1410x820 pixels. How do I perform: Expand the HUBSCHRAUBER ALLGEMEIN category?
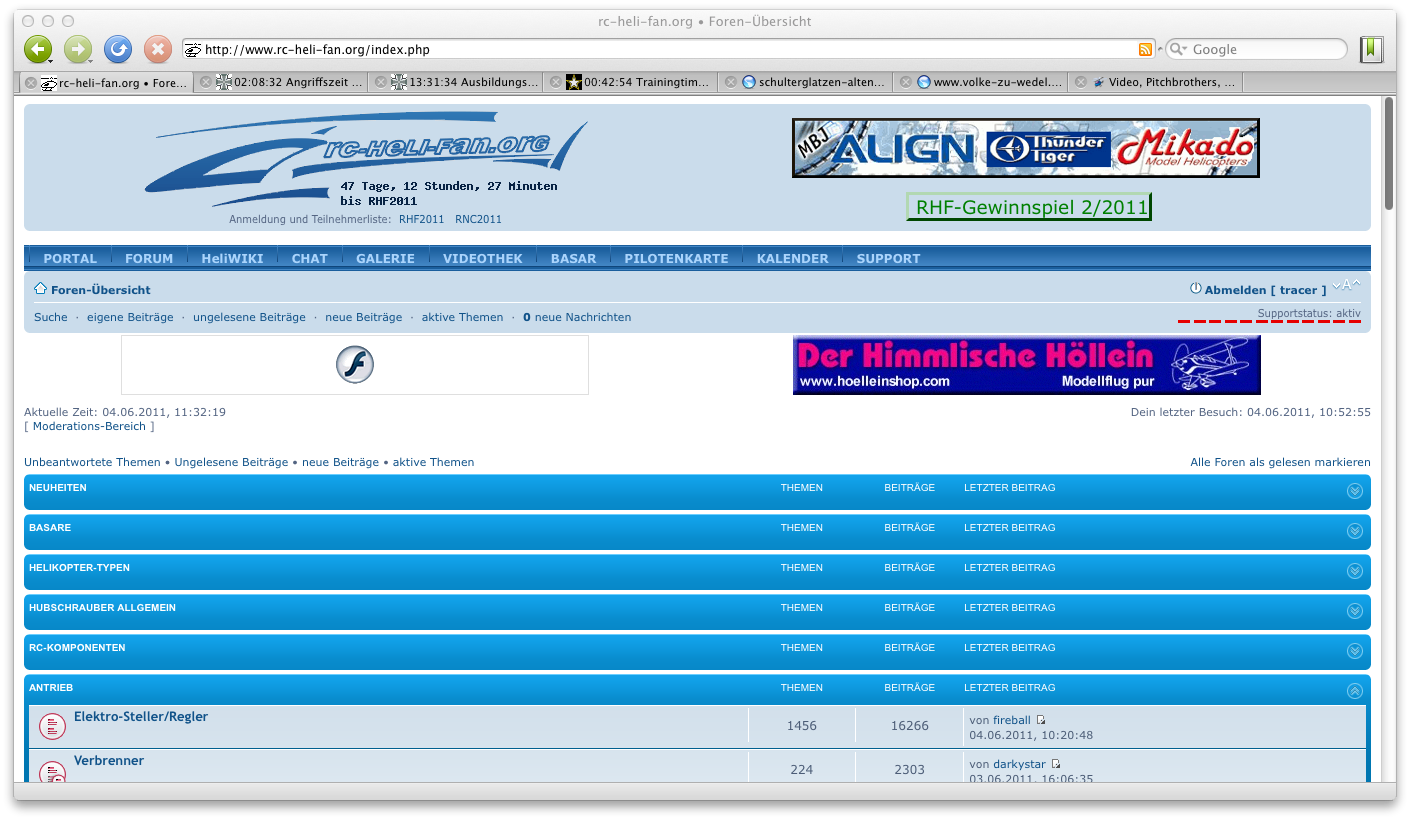tap(1355, 611)
